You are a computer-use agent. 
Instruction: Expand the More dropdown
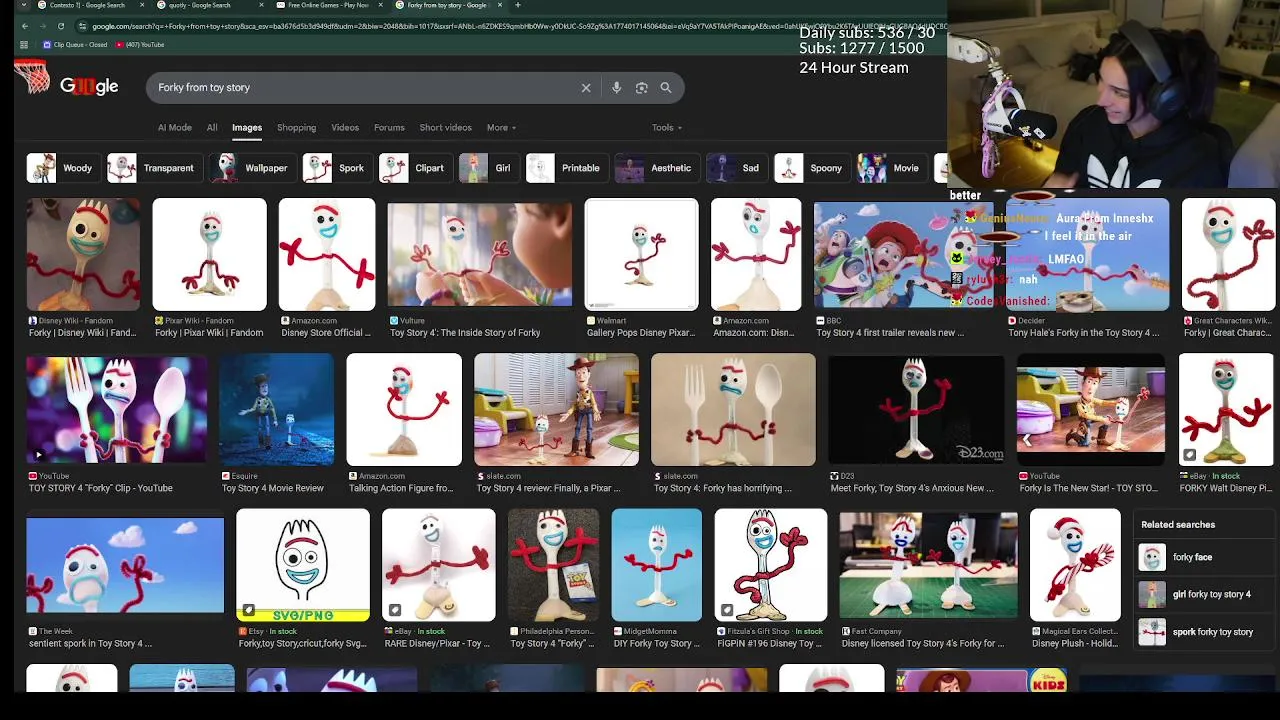[501, 128]
